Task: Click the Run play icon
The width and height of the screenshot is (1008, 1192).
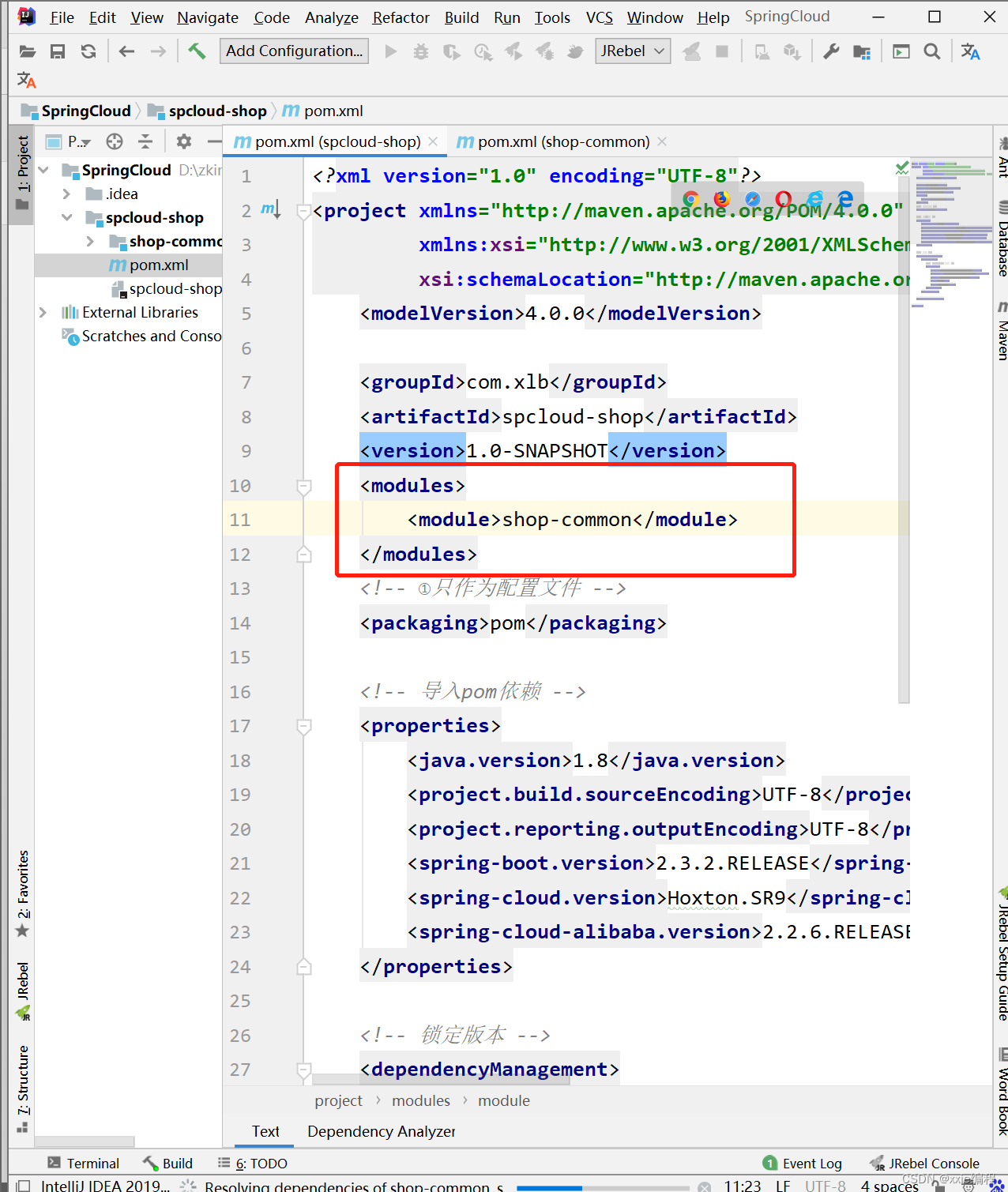Action: pyautogui.click(x=390, y=51)
